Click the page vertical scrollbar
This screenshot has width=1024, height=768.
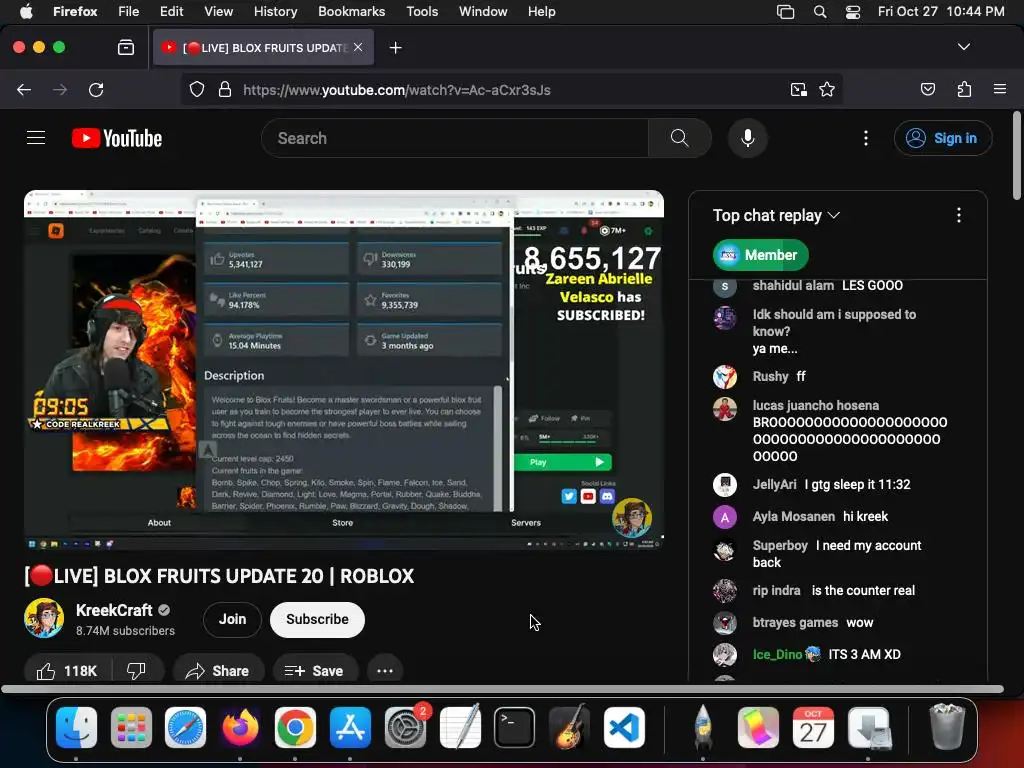point(1016,157)
